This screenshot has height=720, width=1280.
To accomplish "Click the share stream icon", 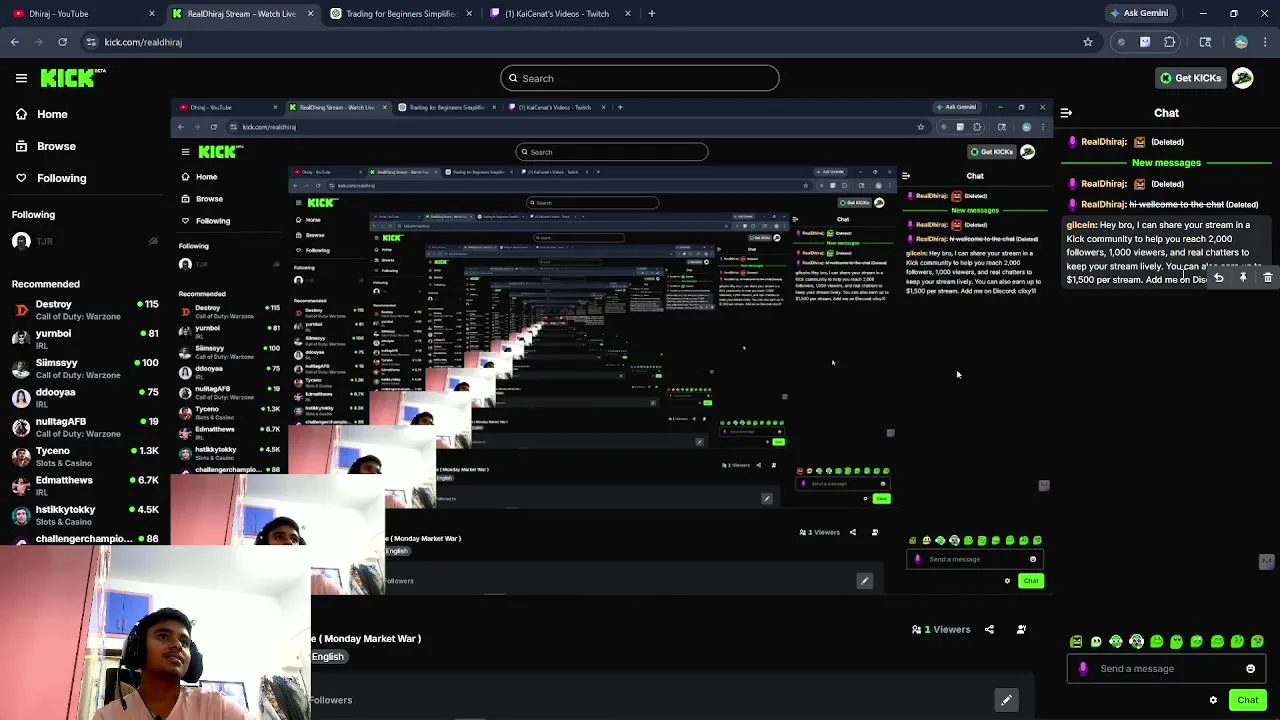I will [x=989, y=629].
